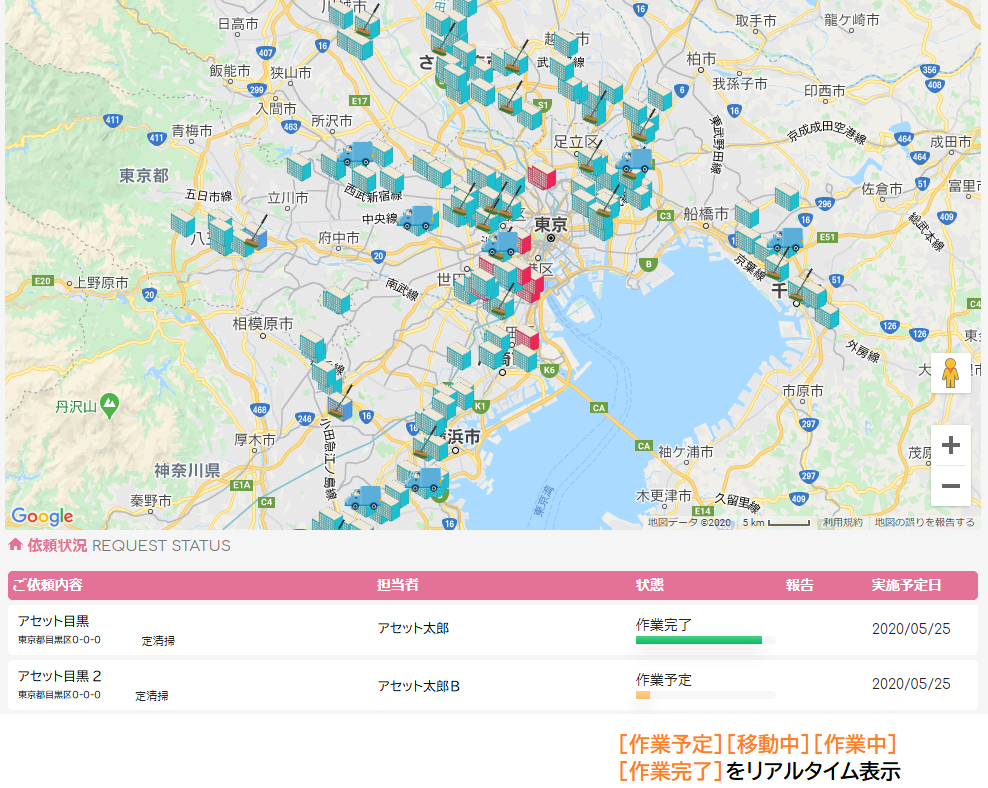The width and height of the screenshot is (988, 788).
Task: Click the 相模原市 city label
Action: [263, 324]
